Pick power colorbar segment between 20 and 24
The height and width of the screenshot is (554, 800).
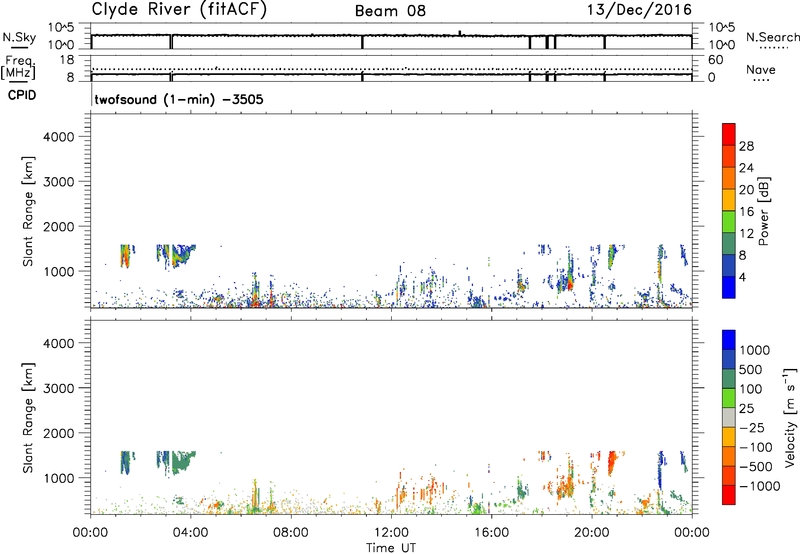729,179
